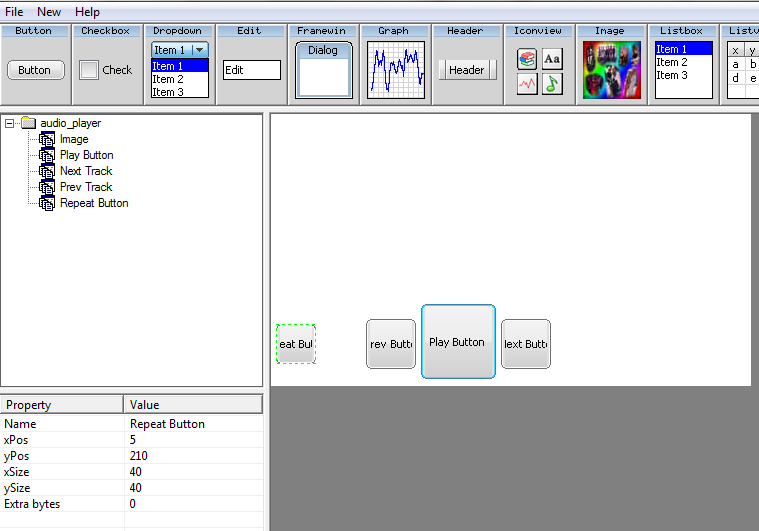This screenshot has width=759, height=531.
Task: Toggle the Check checkbox in widget palette
Action: [89, 70]
